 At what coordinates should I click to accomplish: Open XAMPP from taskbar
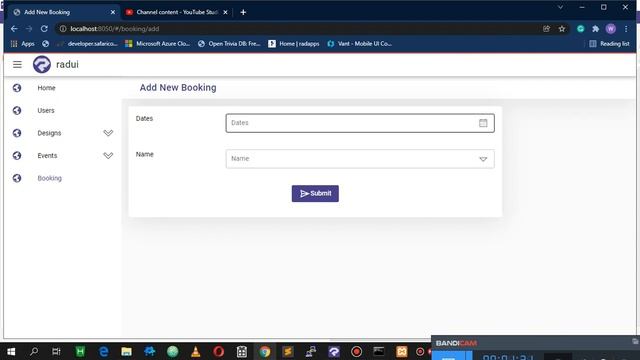[x=402, y=351]
